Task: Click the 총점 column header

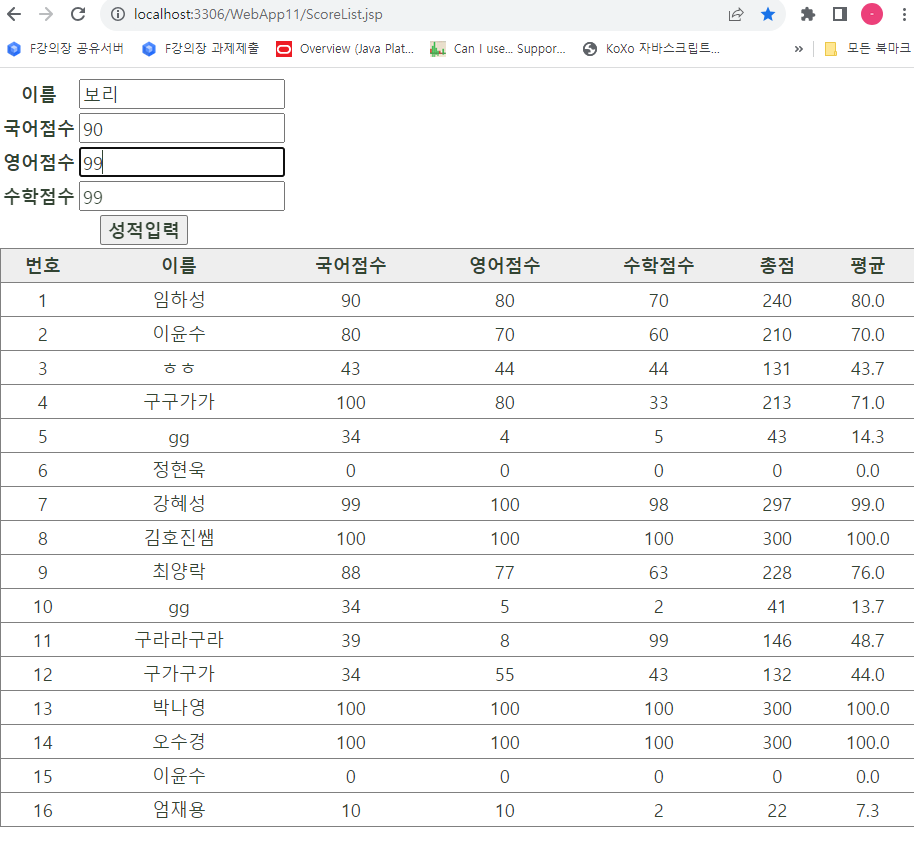Action: click(x=777, y=266)
